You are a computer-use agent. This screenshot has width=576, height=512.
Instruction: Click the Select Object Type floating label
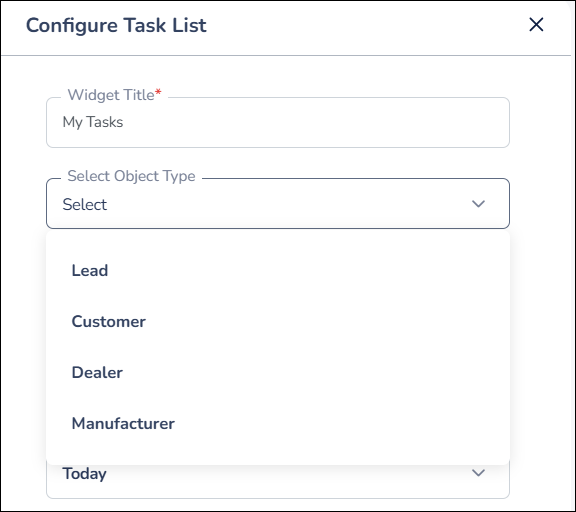(x=131, y=176)
